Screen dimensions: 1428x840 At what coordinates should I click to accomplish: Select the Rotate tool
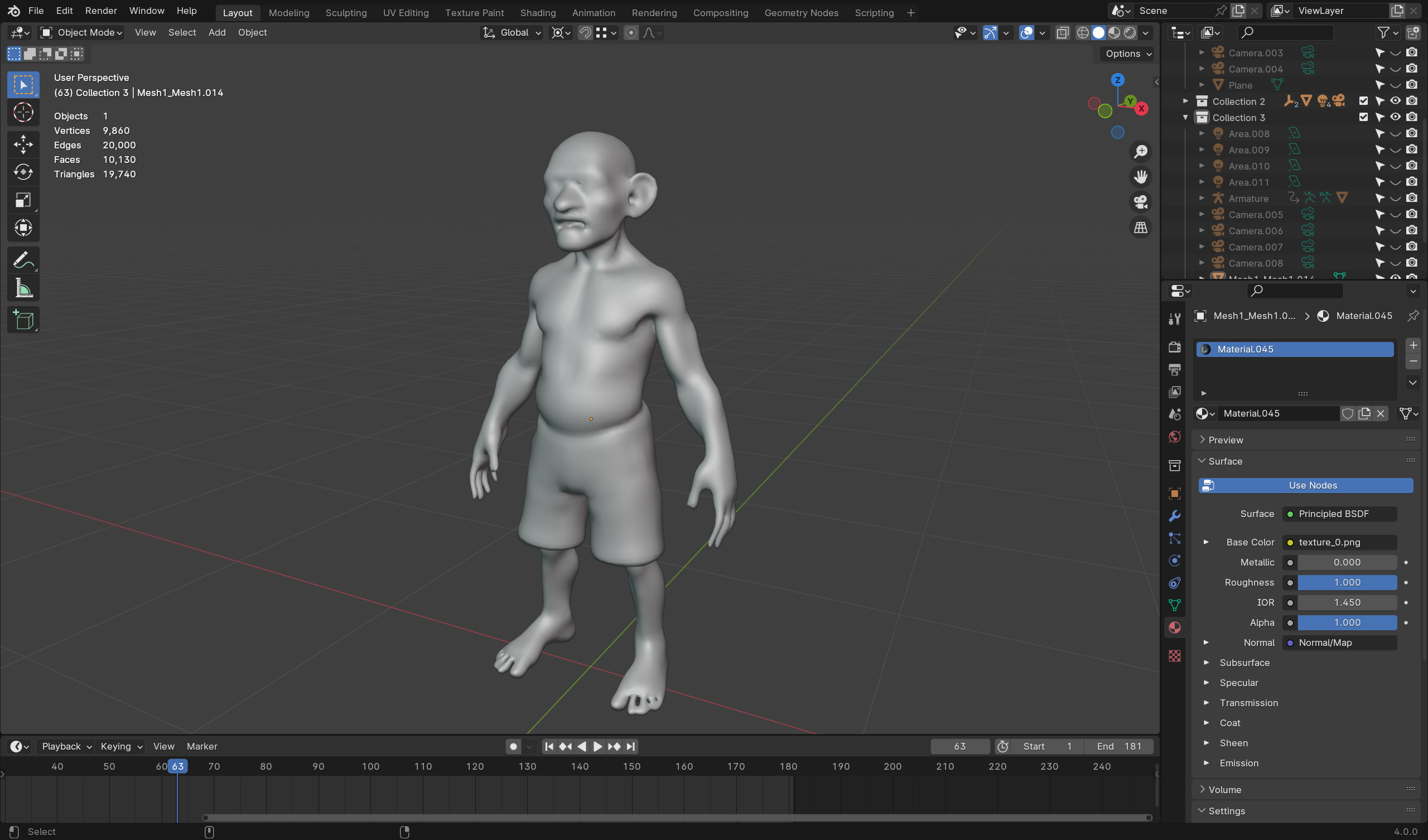point(23,172)
